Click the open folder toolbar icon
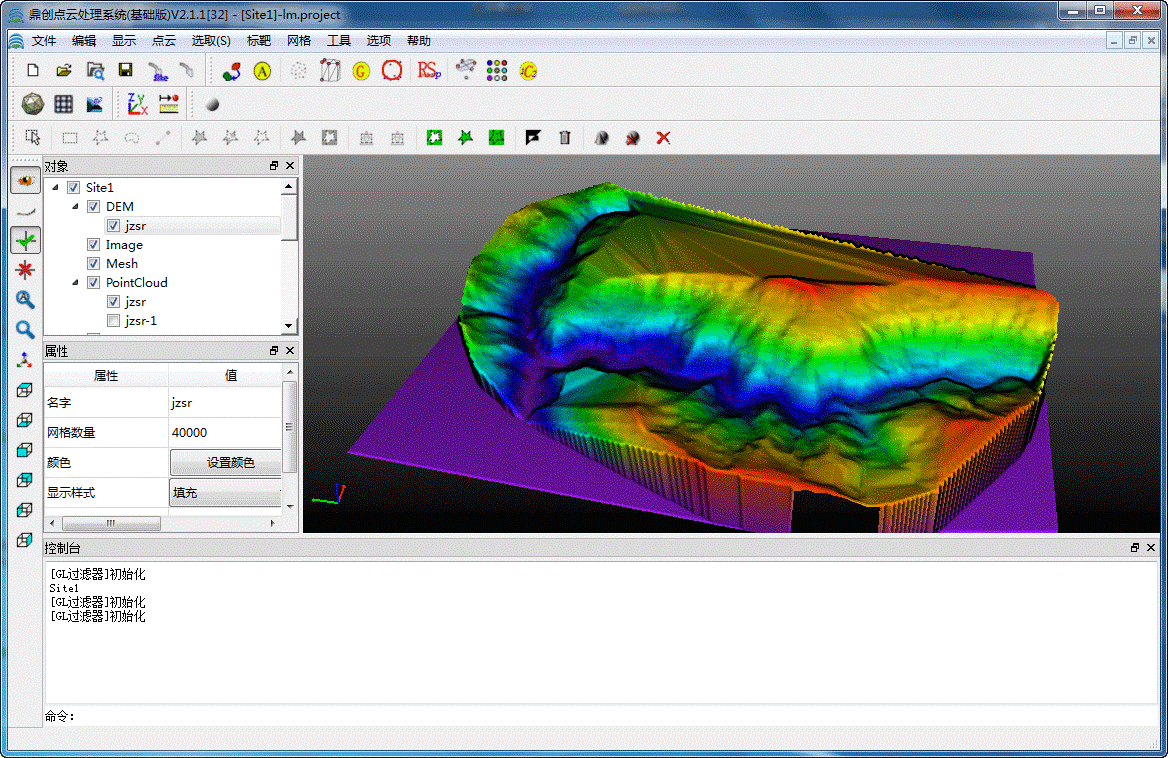 [x=64, y=70]
